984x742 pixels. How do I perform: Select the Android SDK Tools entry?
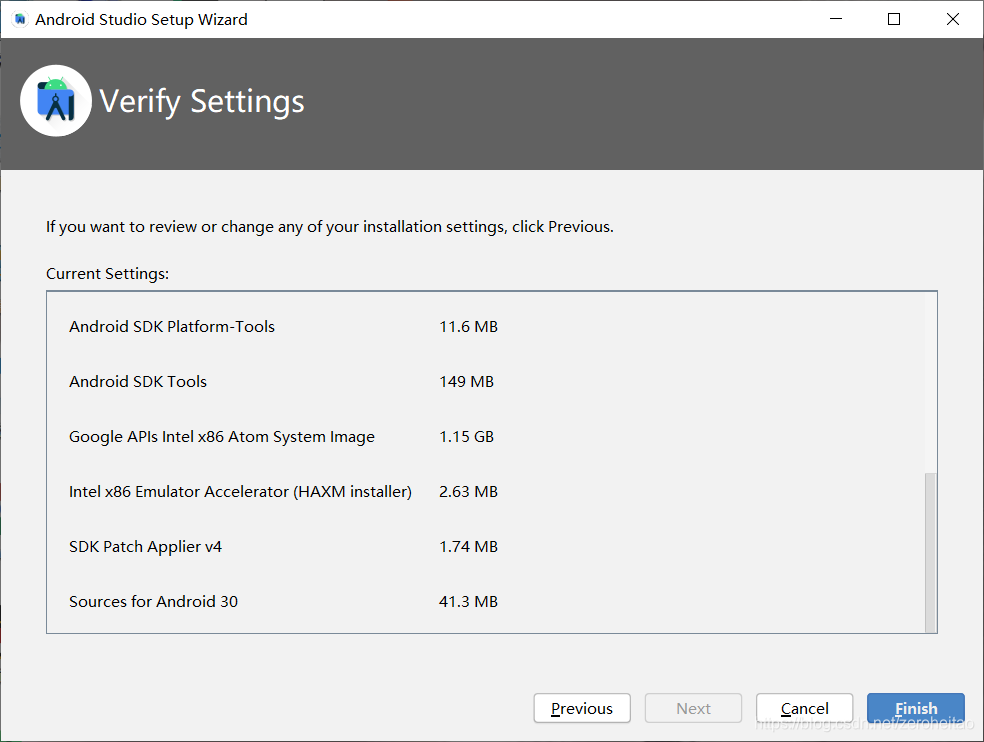click(x=138, y=381)
